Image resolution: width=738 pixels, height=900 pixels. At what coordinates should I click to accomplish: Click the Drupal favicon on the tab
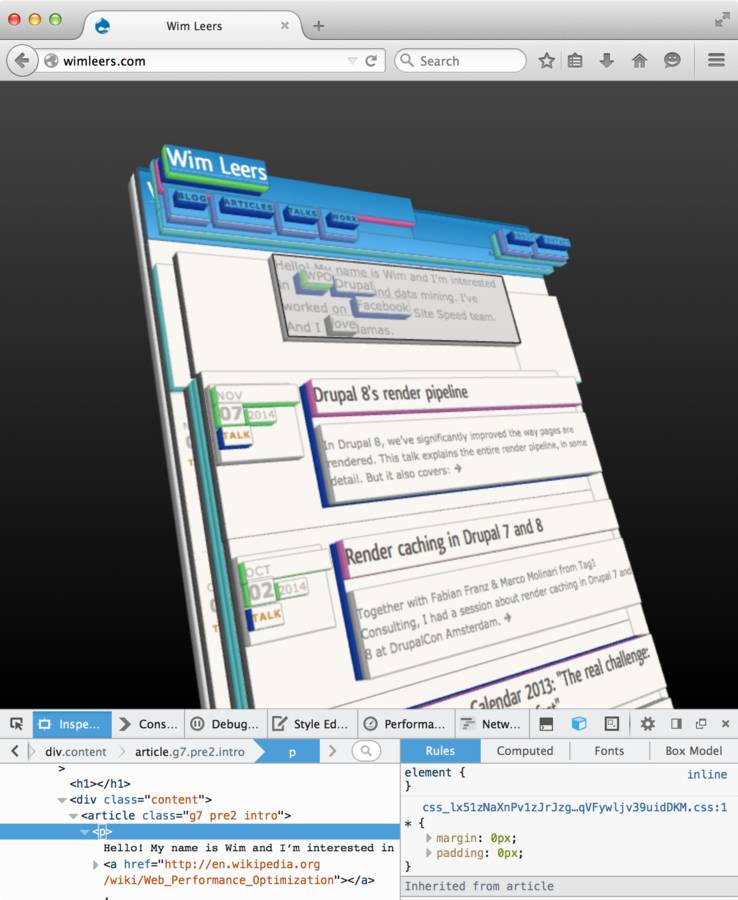(103, 26)
